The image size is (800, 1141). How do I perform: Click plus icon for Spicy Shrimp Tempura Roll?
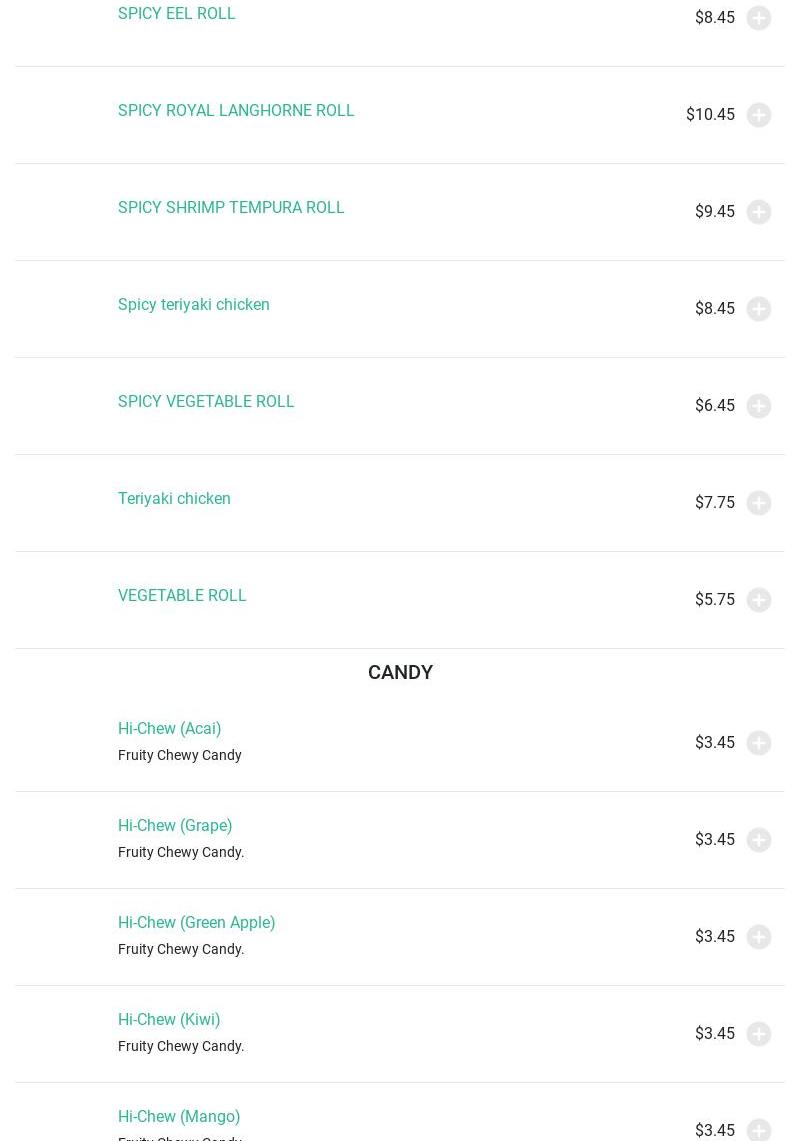pyautogui.click(x=759, y=212)
